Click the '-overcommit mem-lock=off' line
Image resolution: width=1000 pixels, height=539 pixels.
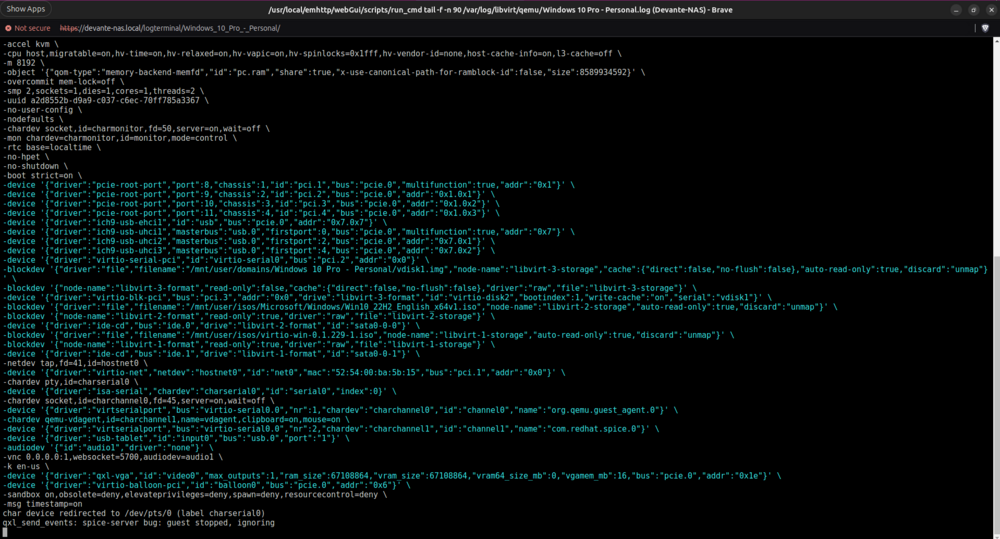click(x=64, y=82)
